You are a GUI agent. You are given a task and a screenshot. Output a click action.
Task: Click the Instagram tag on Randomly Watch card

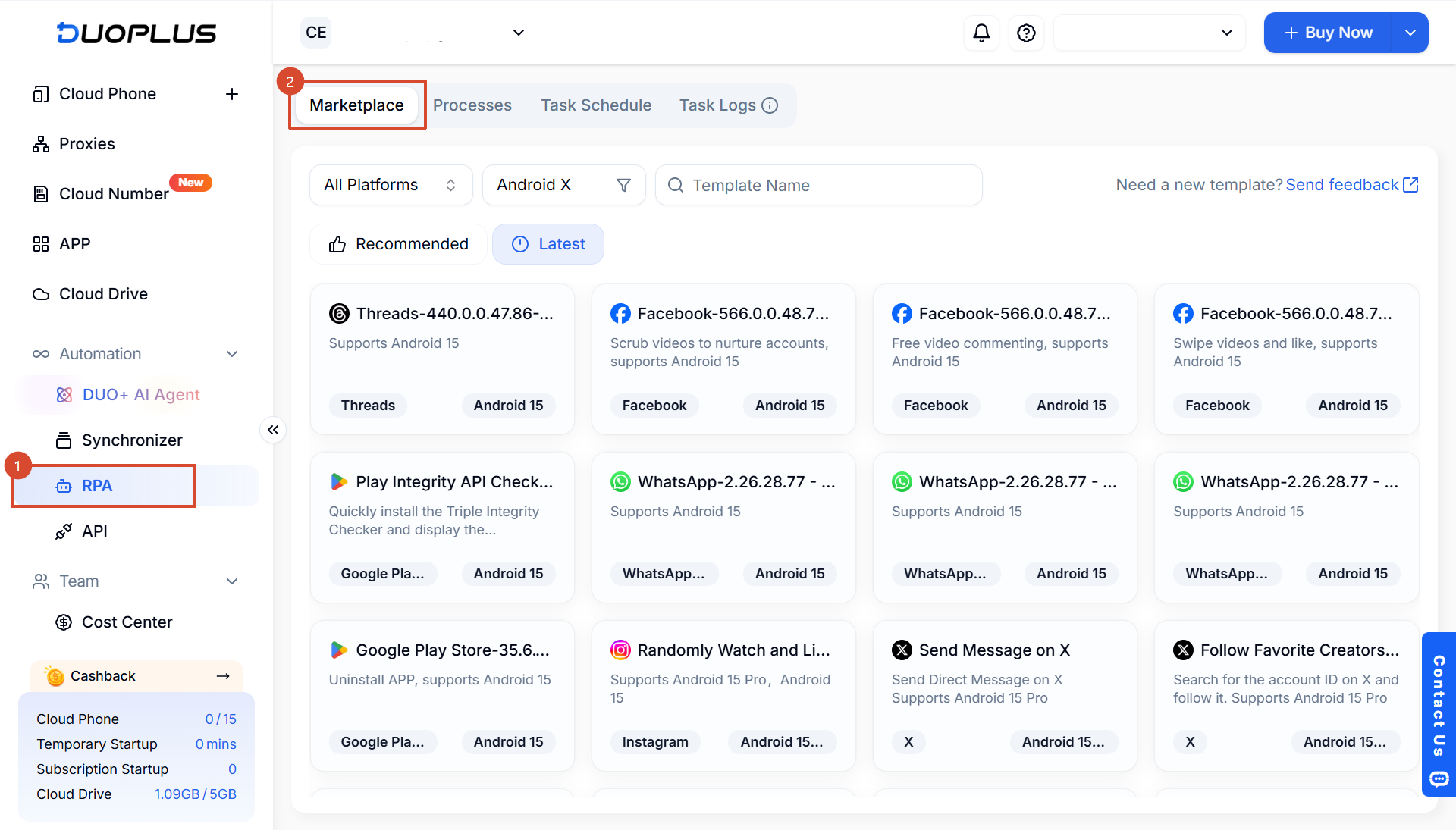coord(655,742)
